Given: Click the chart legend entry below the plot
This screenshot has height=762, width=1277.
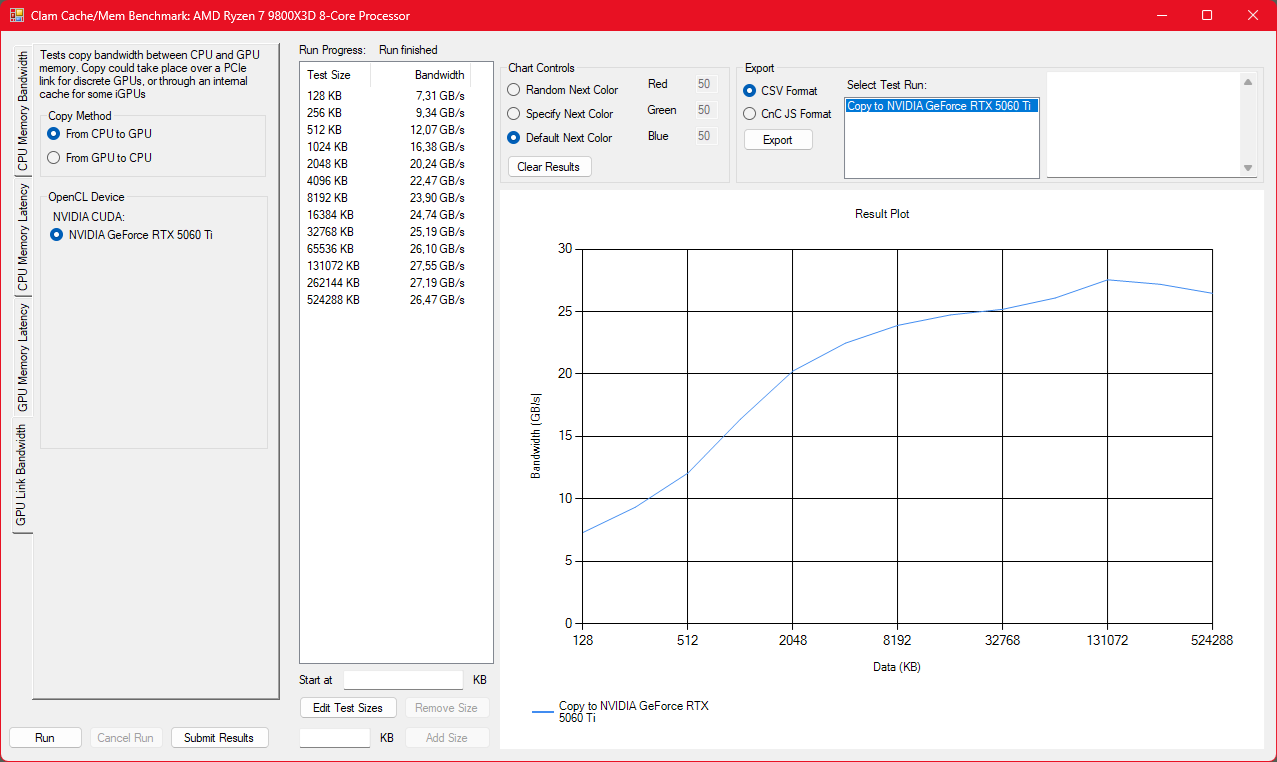Looking at the screenshot, I should (621, 711).
